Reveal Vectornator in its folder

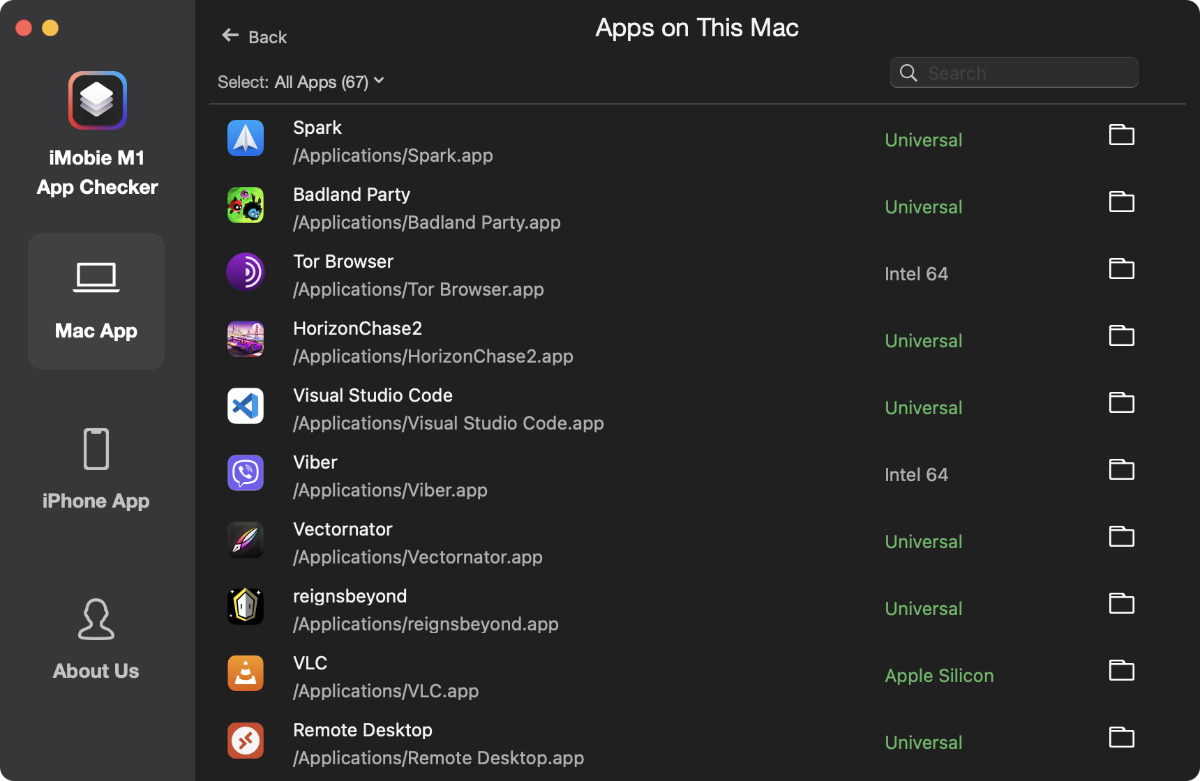pyautogui.click(x=1121, y=537)
